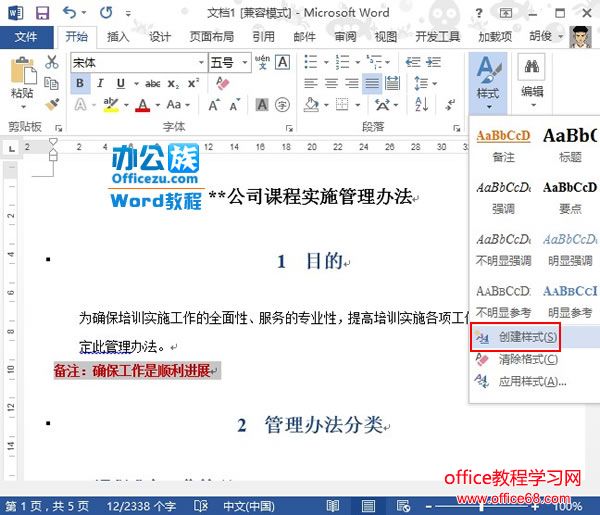Image resolution: width=600 pixels, height=515 pixels.
Task: Switch to the 审阅 tab
Action: (x=345, y=37)
